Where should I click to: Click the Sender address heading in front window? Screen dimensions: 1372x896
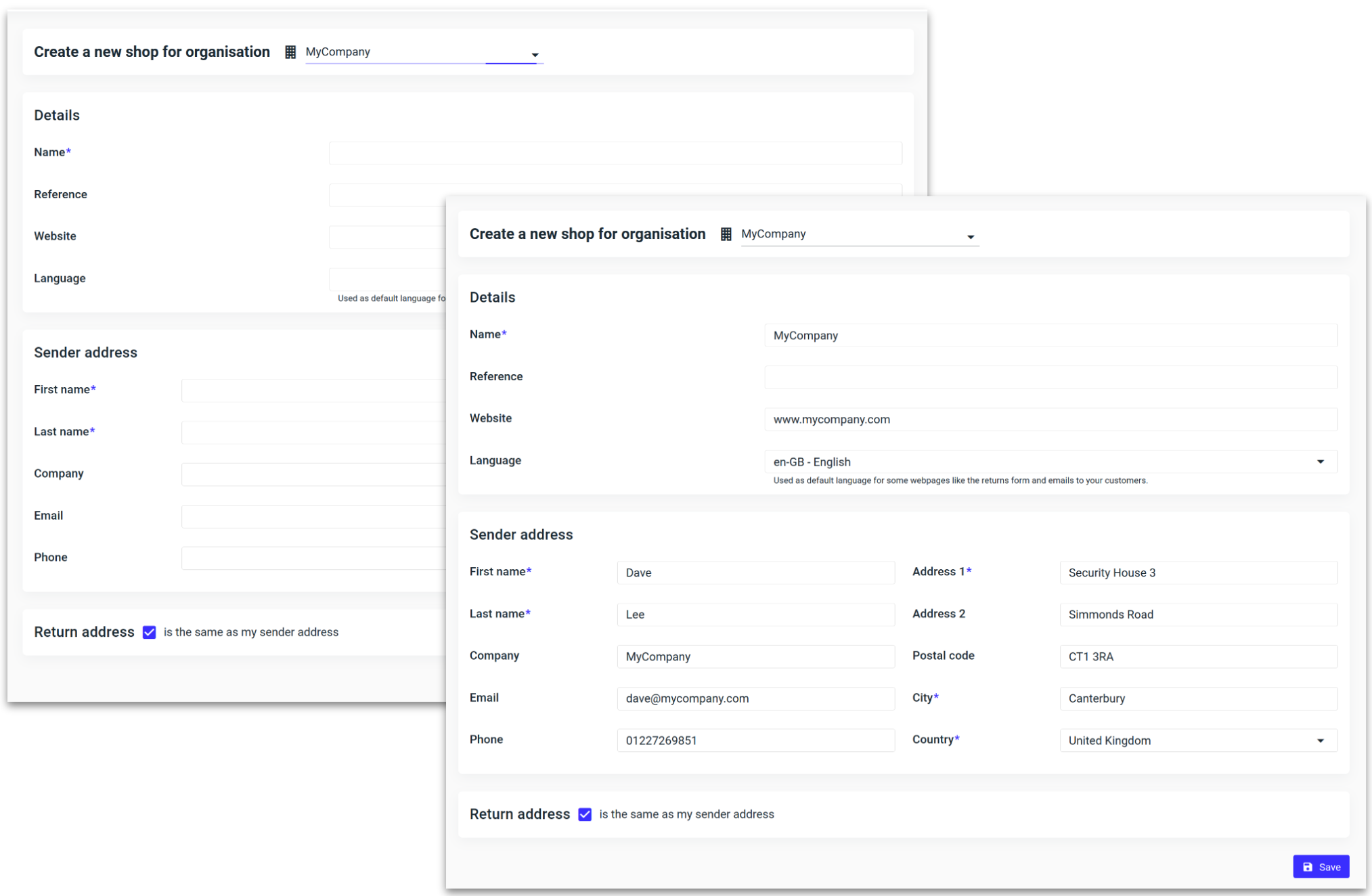(x=521, y=535)
